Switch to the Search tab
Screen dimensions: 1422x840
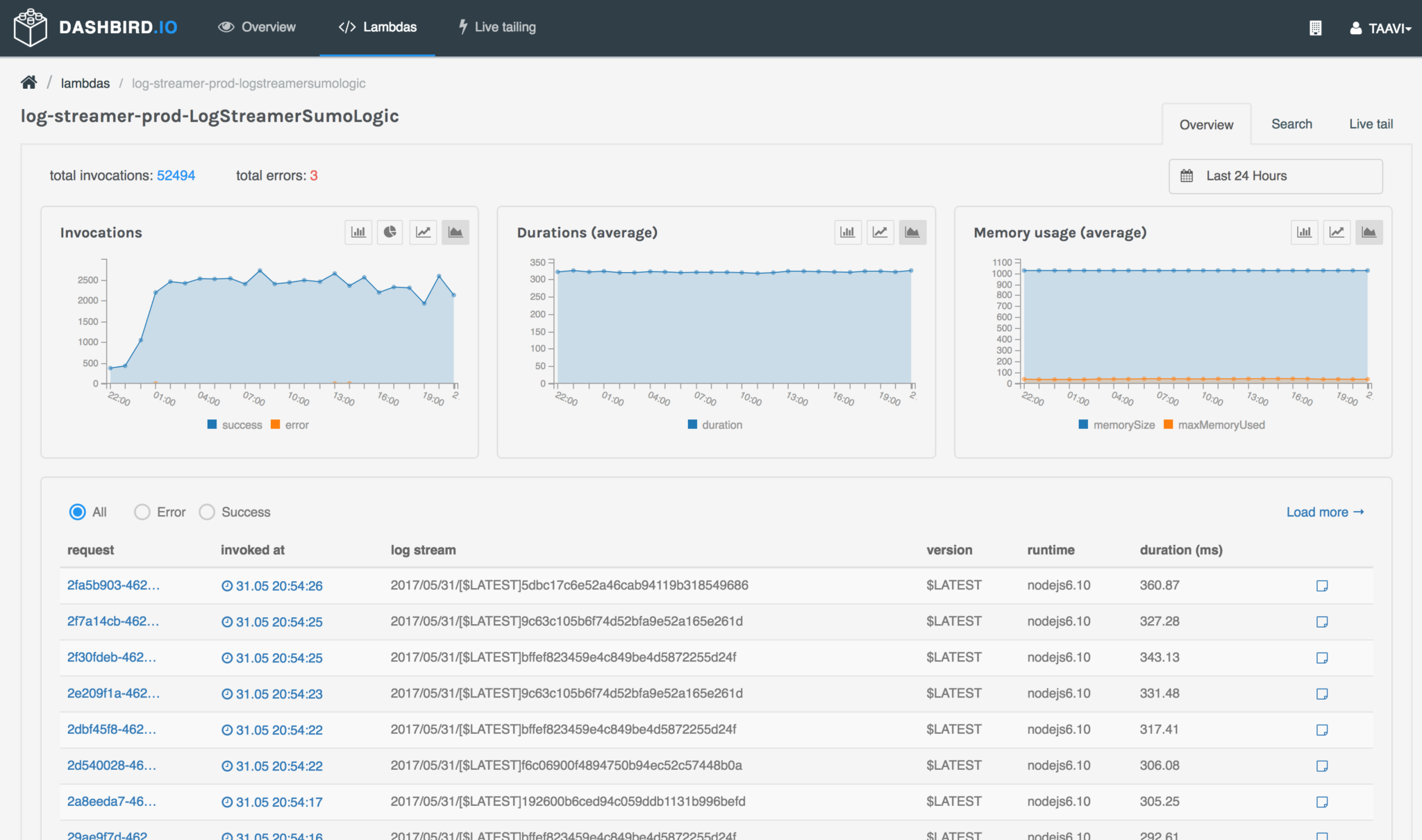point(1291,124)
